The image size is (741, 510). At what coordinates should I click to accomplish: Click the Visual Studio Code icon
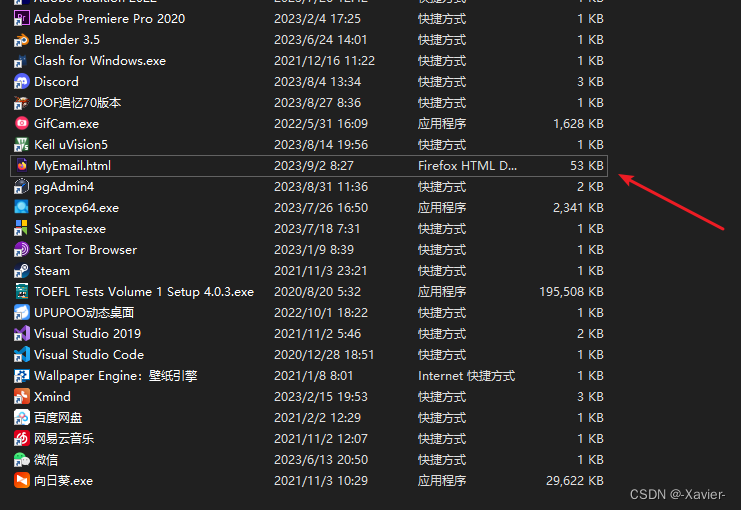pos(21,354)
